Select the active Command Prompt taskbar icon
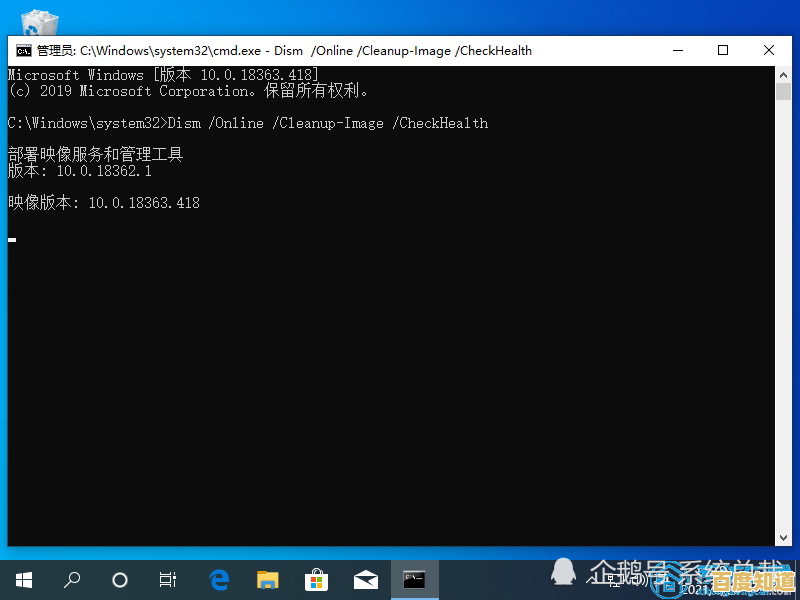 tap(414, 580)
